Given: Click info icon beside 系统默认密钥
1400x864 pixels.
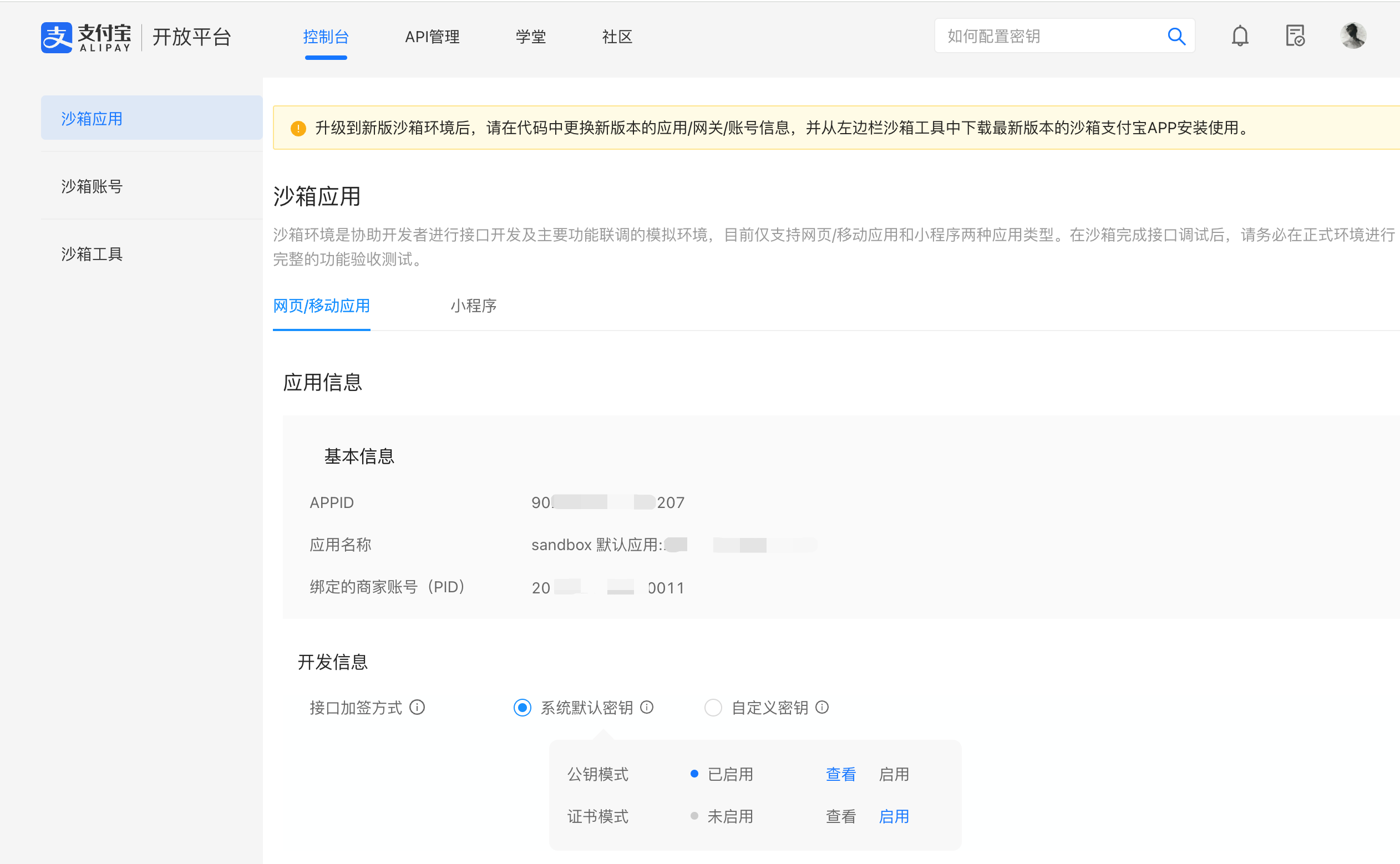Looking at the screenshot, I should [x=647, y=708].
